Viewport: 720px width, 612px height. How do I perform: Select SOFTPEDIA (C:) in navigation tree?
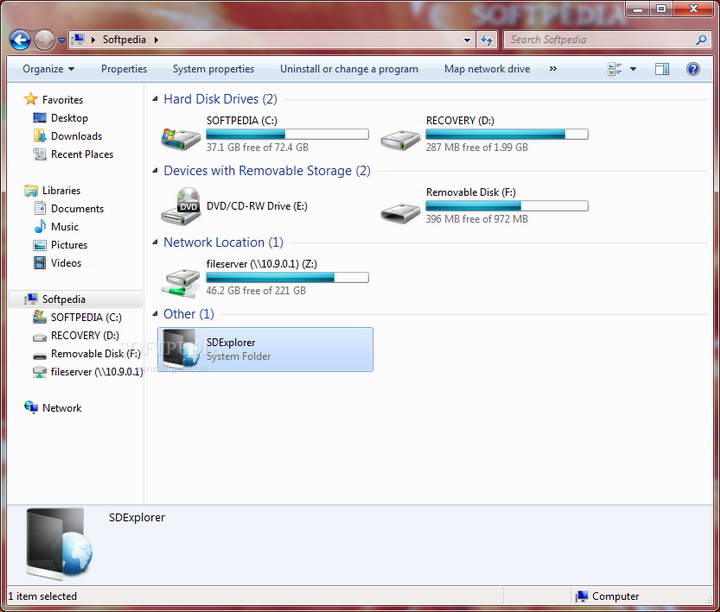(x=86, y=317)
